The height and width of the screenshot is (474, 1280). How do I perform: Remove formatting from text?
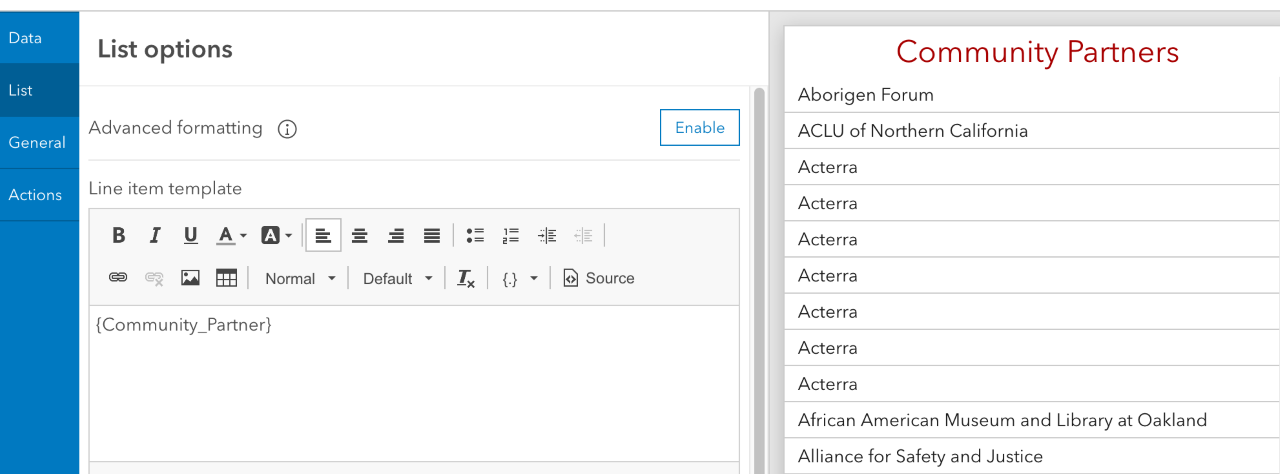pos(466,278)
